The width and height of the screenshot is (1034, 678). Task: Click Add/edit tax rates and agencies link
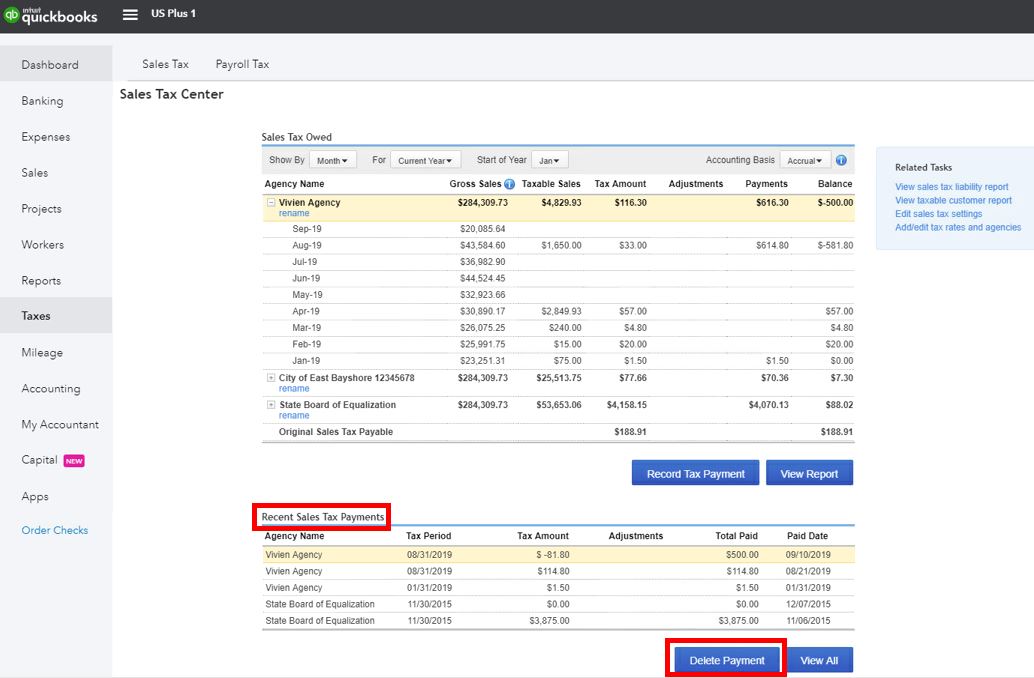click(958, 227)
